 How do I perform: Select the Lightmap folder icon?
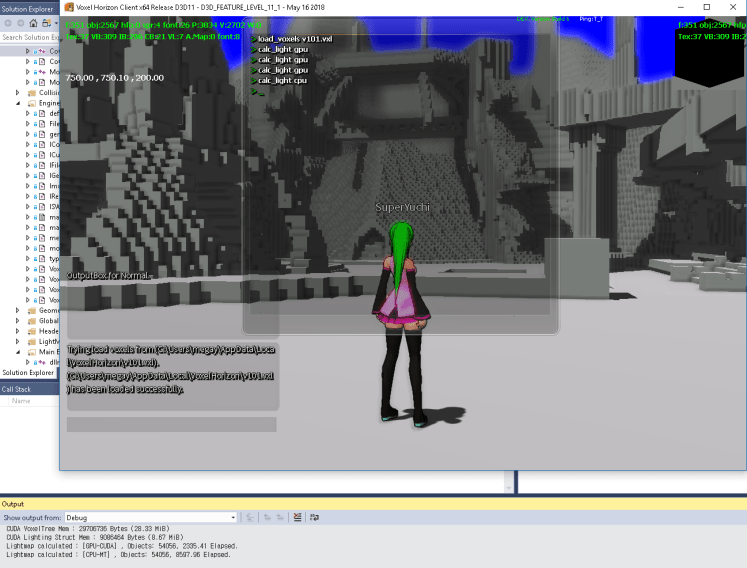coord(31,341)
